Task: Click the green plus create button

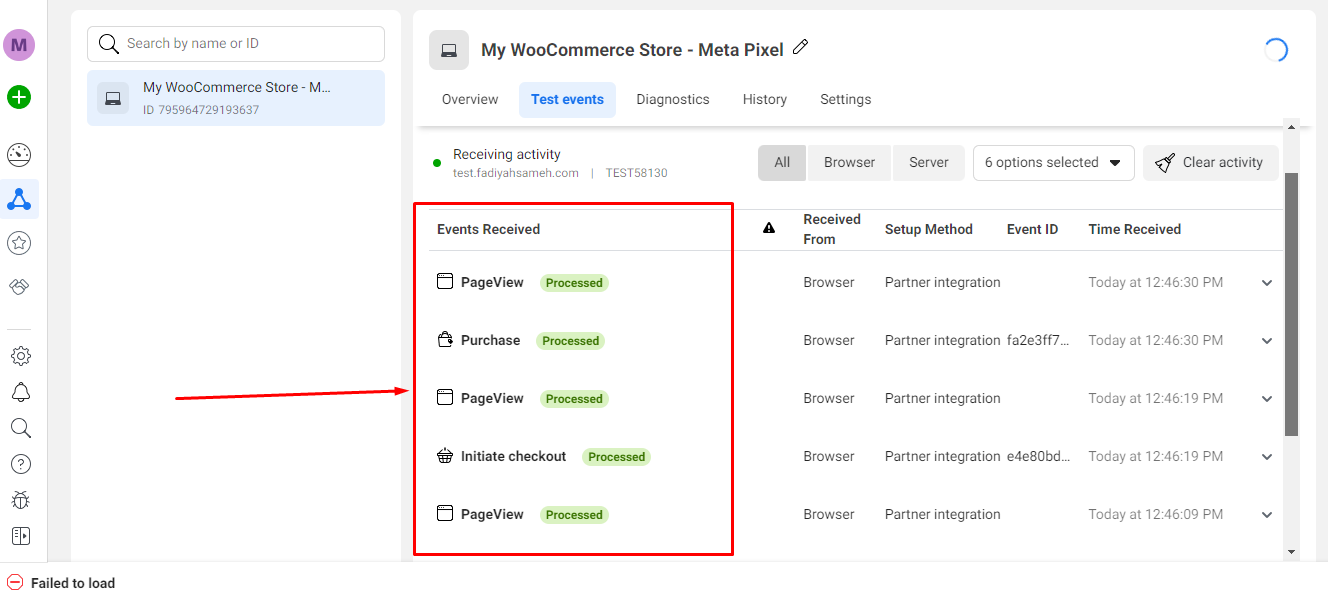Action: pos(19,97)
